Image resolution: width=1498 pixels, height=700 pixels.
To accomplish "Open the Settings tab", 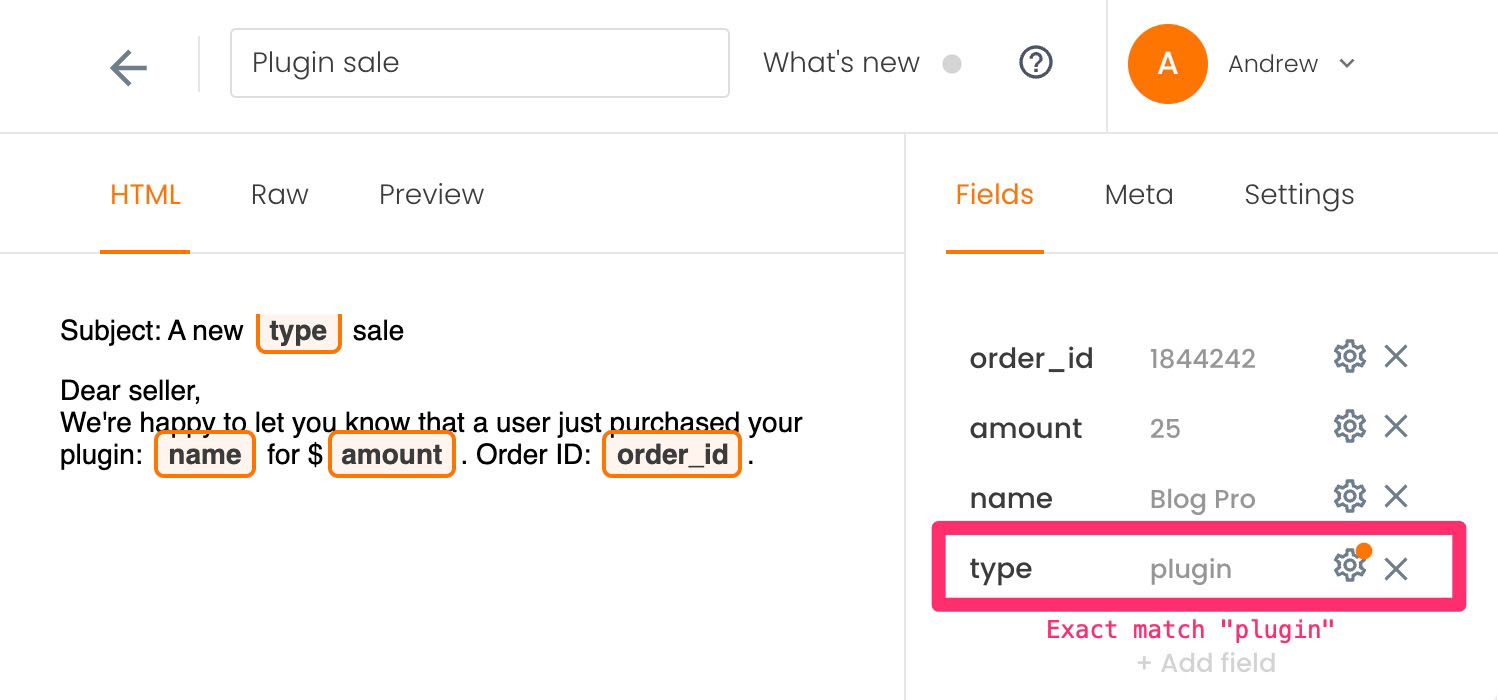I will (1299, 195).
